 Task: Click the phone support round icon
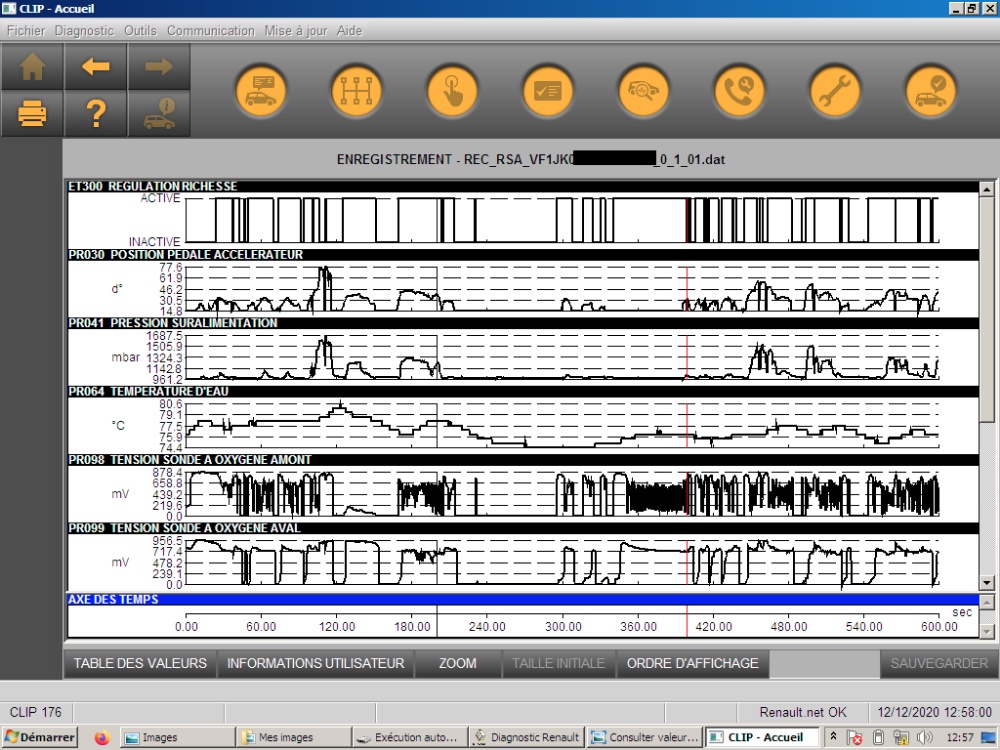pos(739,91)
